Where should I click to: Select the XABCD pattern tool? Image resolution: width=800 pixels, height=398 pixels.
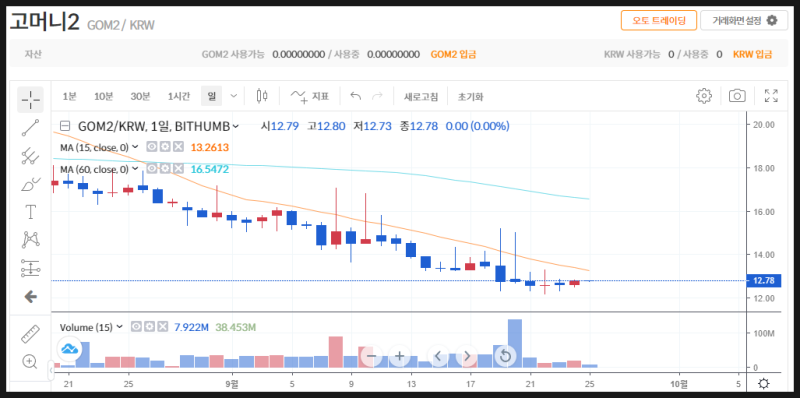coord(31,239)
